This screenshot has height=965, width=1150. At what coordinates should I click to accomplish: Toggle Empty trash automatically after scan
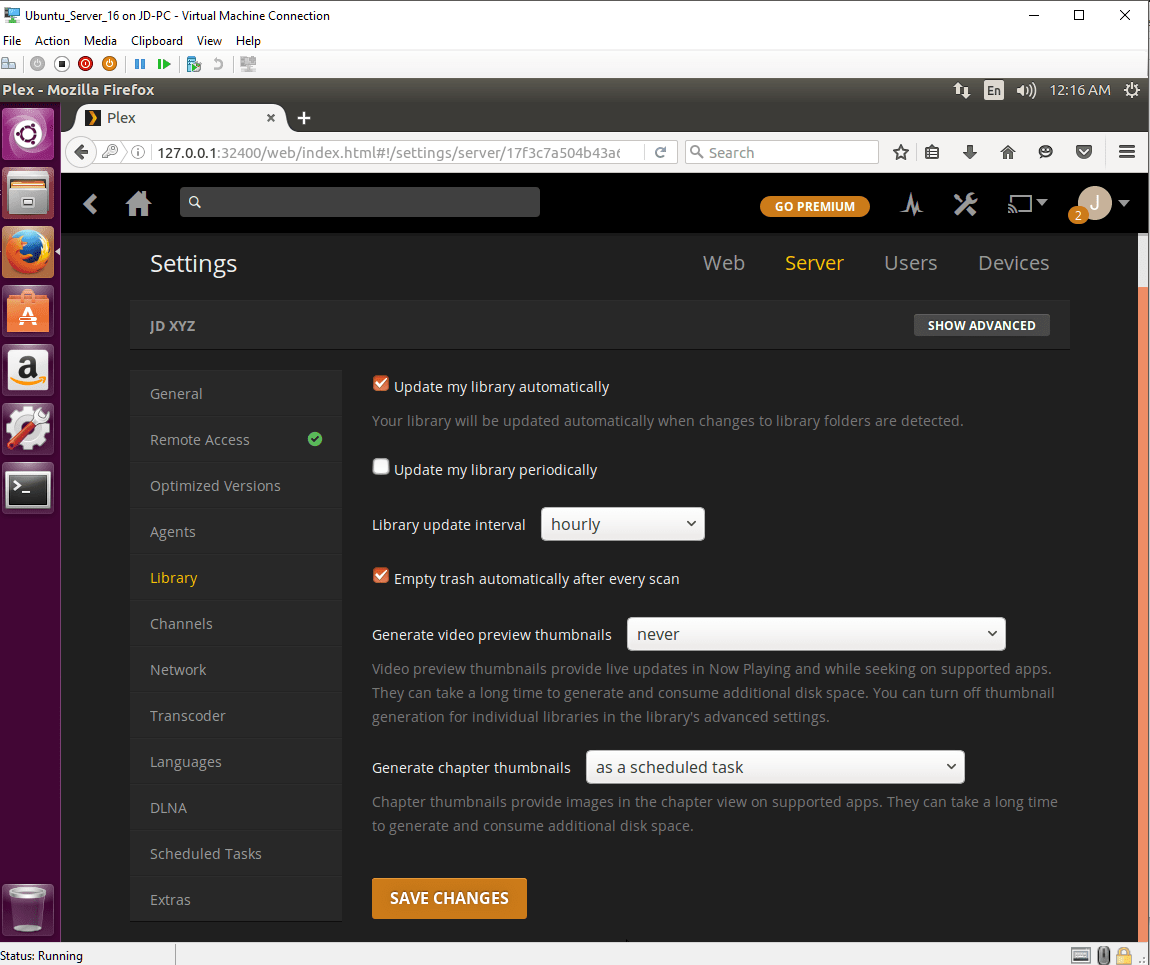[381, 576]
